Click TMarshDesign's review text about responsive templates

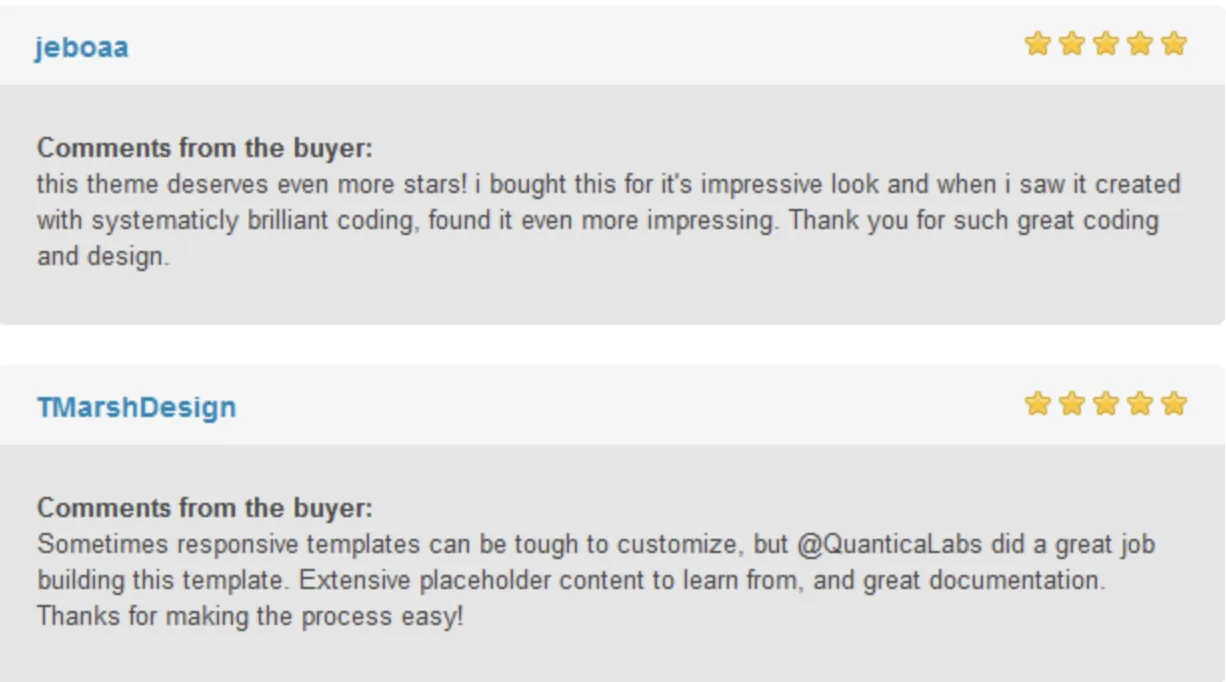[597, 580]
